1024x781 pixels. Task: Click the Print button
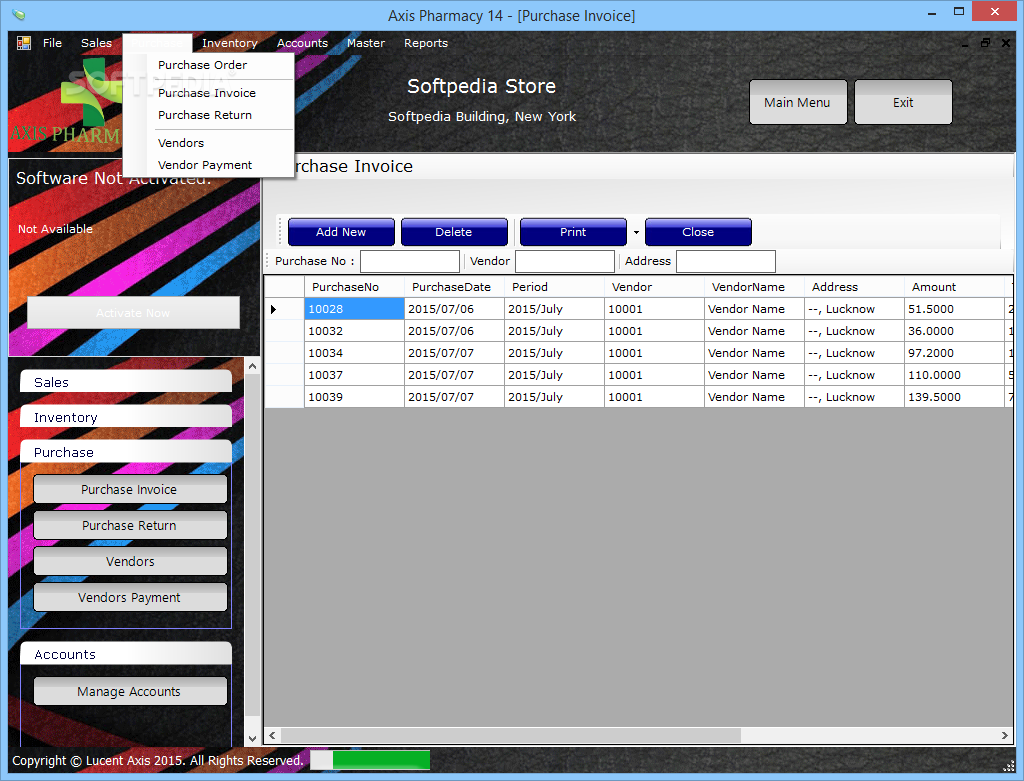573,232
